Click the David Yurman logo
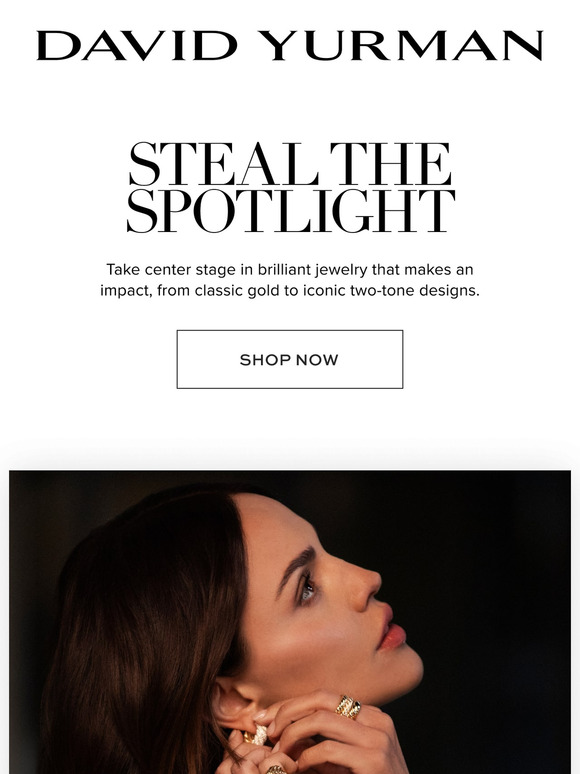 [x=290, y=45]
